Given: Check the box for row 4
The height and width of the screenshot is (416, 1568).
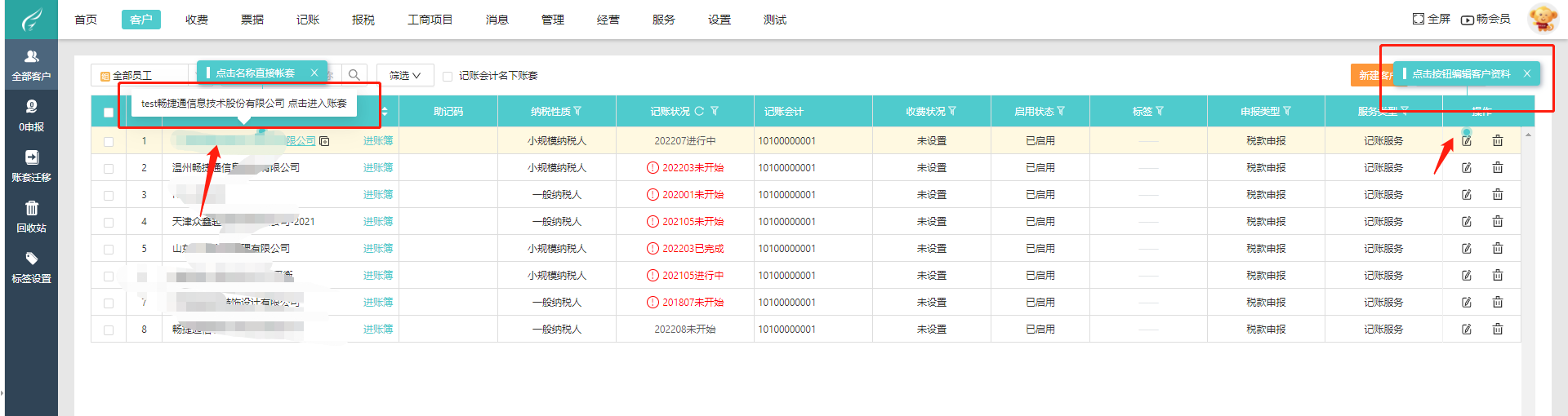Looking at the screenshot, I should tap(109, 223).
